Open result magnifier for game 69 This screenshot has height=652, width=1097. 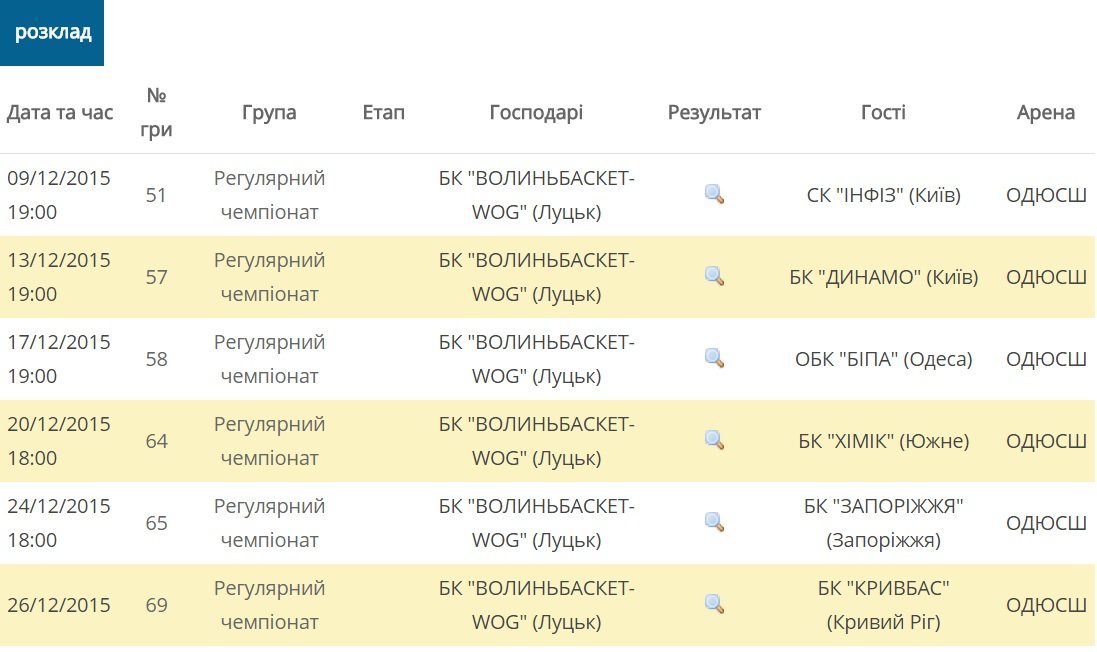714,604
